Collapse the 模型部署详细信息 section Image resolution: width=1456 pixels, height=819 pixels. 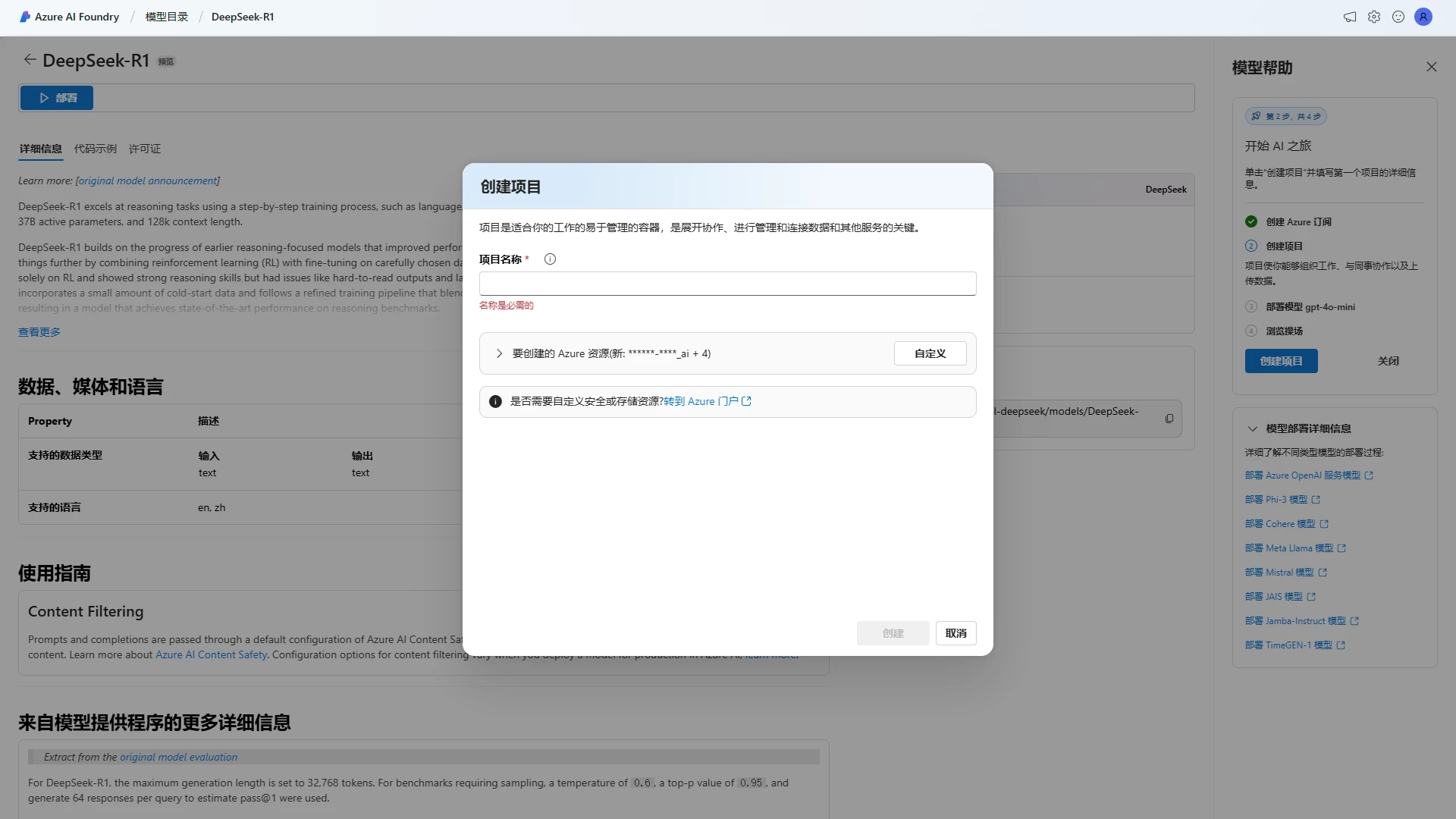tap(1251, 428)
